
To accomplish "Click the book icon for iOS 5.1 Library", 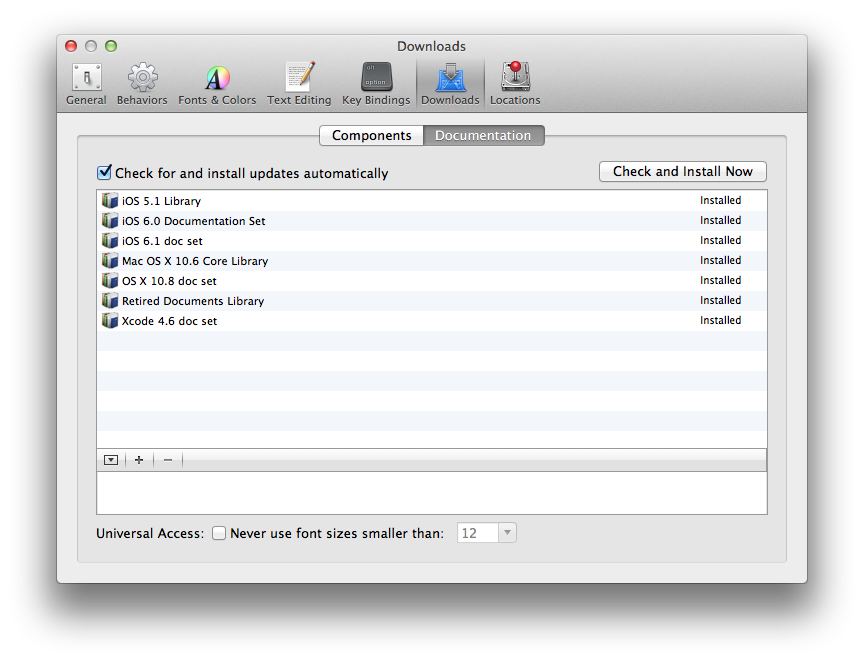I will tap(110, 201).
